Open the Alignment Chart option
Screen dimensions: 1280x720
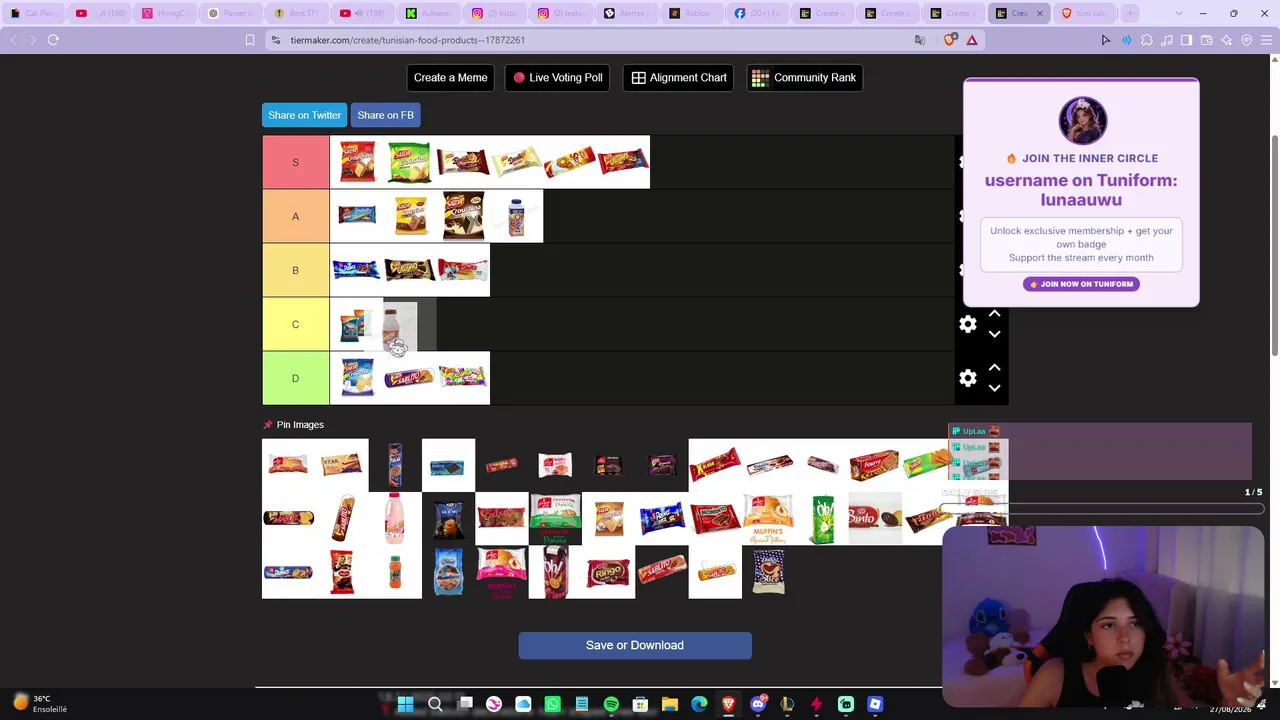(x=679, y=78)
